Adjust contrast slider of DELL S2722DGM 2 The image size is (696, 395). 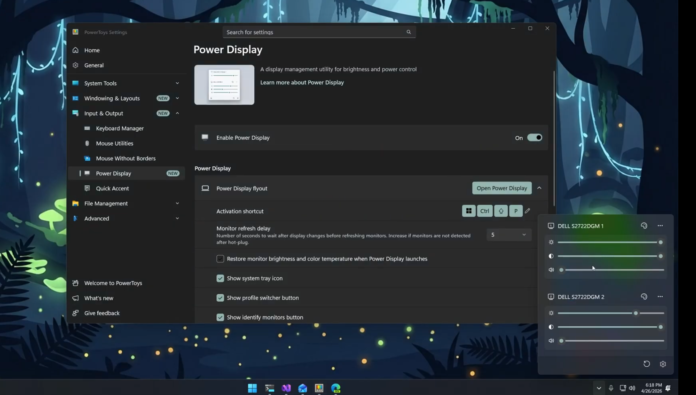point(611,327)
